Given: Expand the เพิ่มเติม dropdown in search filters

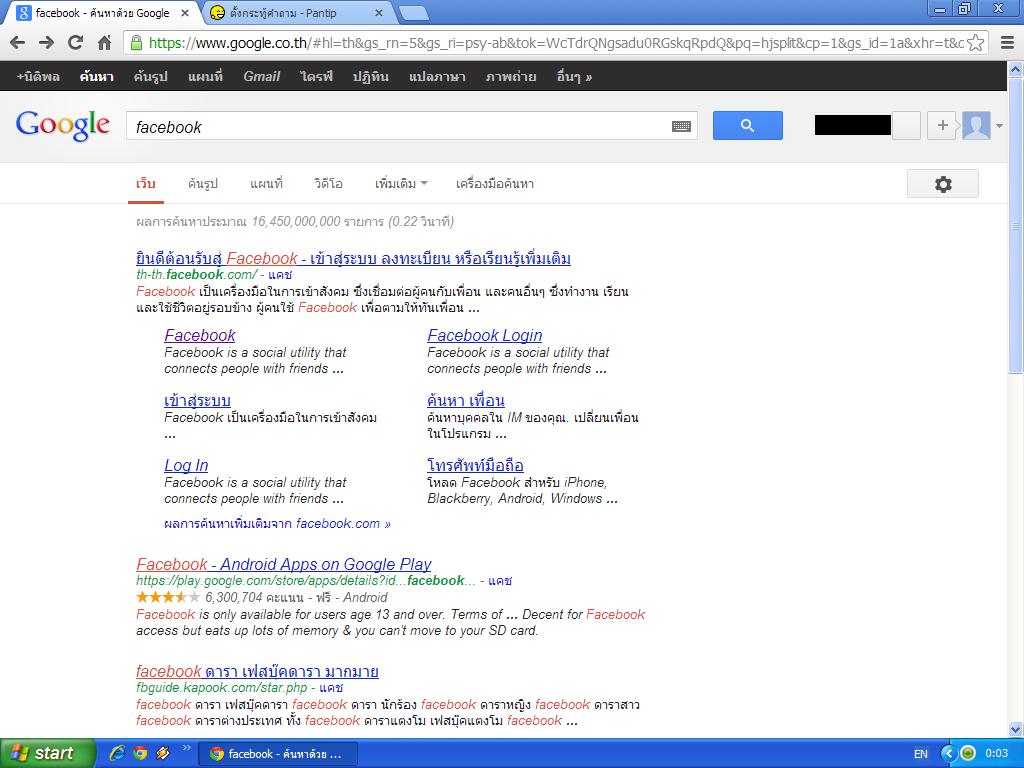Looking at the screenshot, I should point(401,184).
